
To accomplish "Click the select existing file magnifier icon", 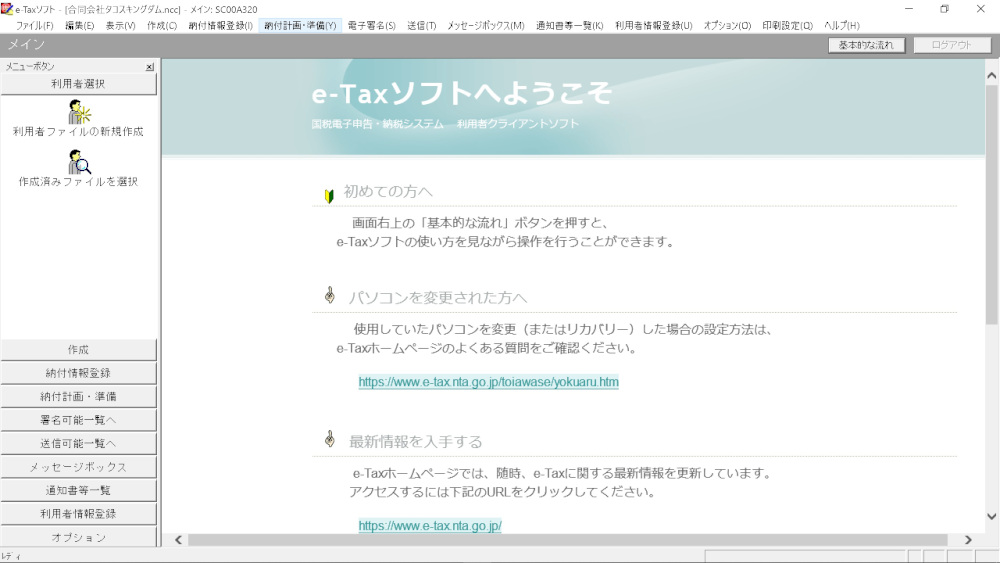I will pos(79,162).
